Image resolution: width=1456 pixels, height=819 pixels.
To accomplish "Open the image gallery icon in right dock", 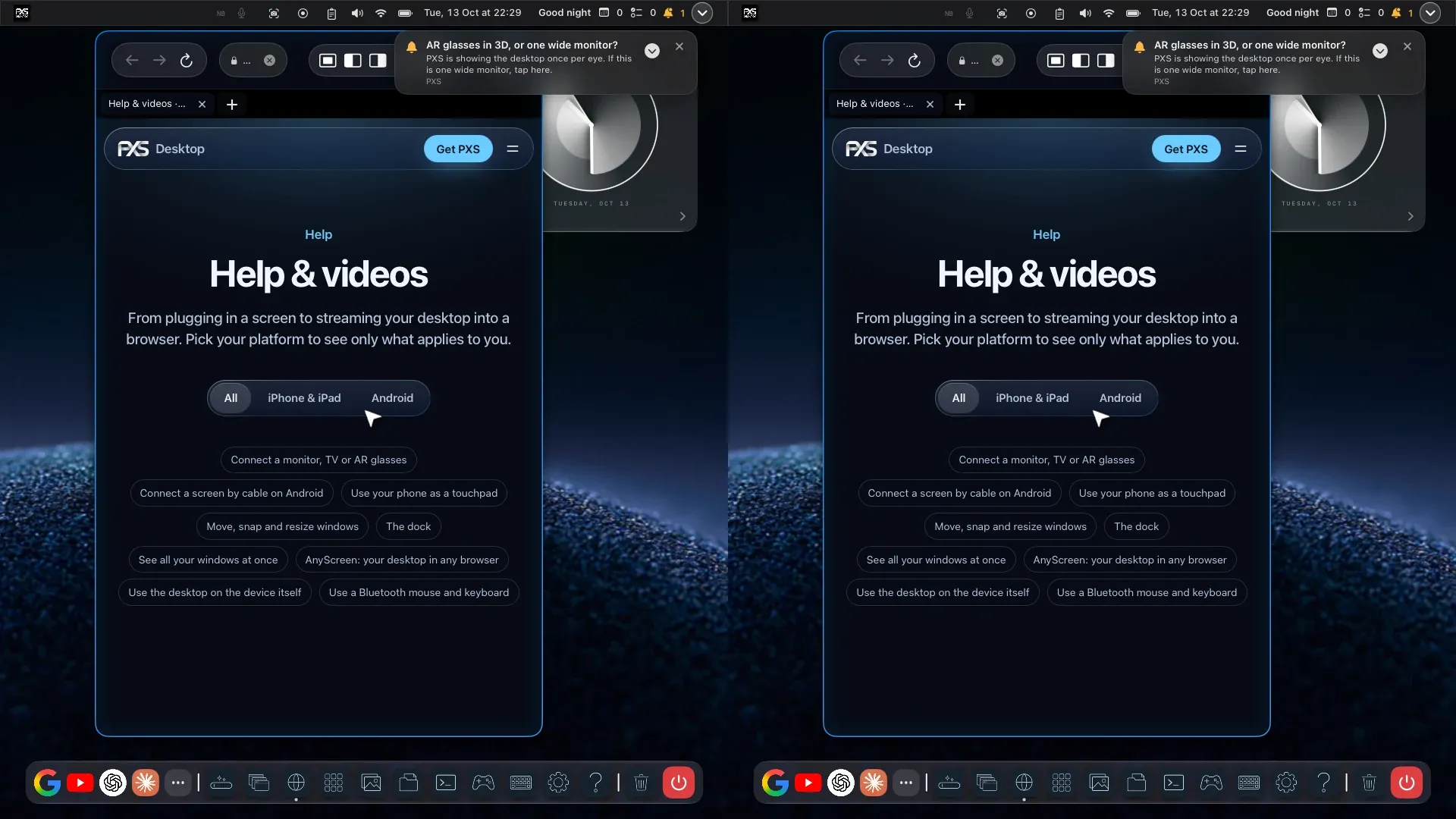I will coord(1100,783).
